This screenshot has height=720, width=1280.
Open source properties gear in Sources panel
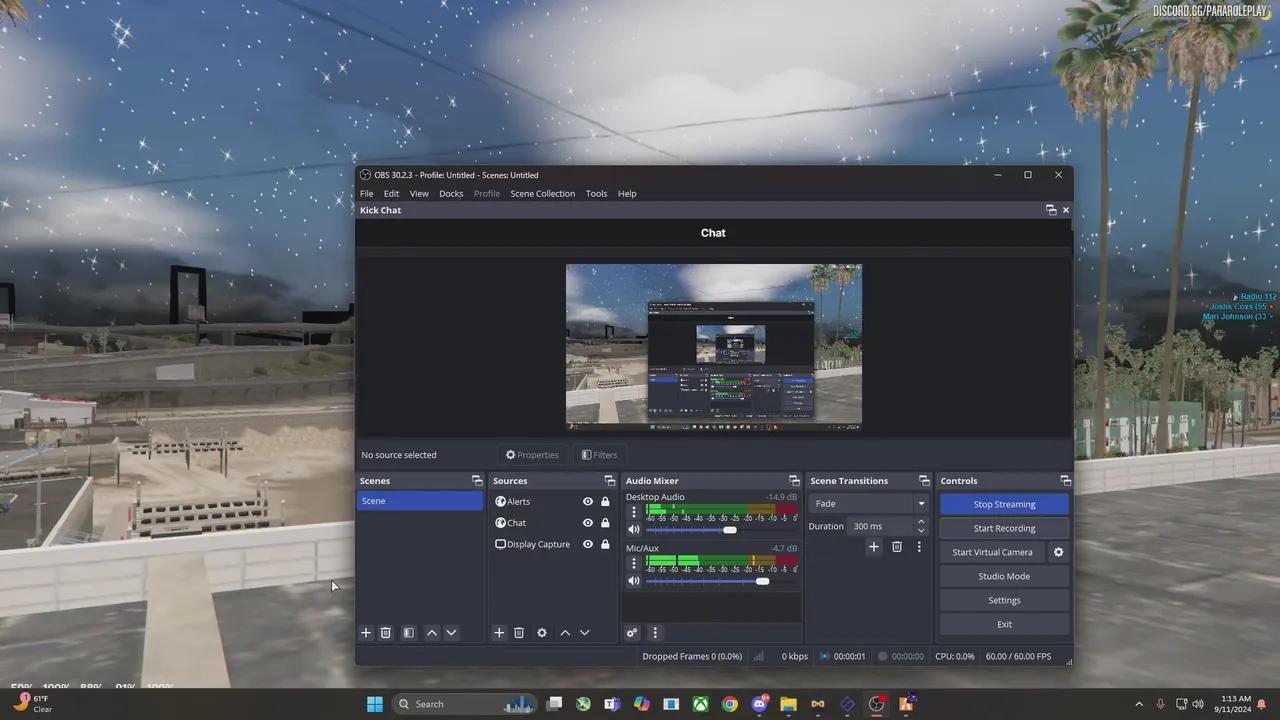pyautogui.click(x=542, y=633)
